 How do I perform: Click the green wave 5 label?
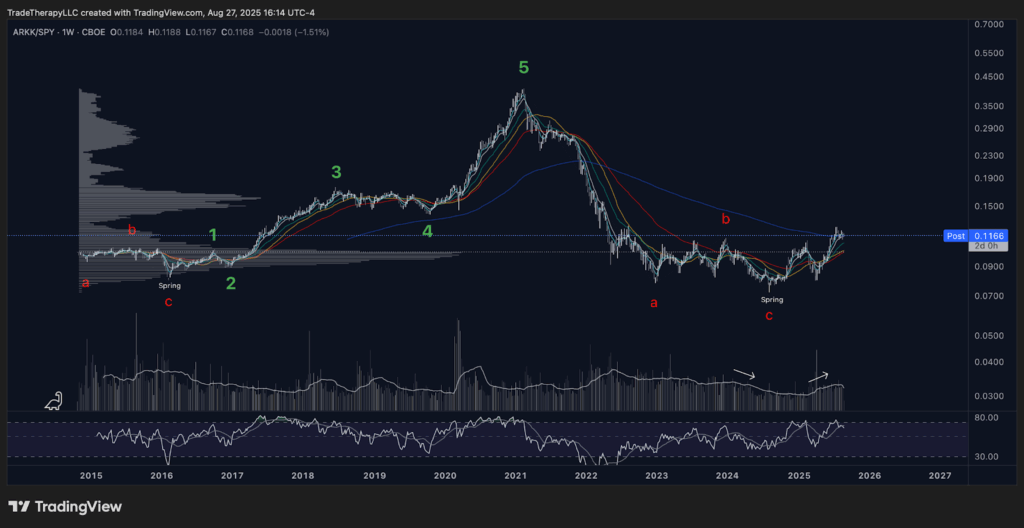click(x=523, y=68)
